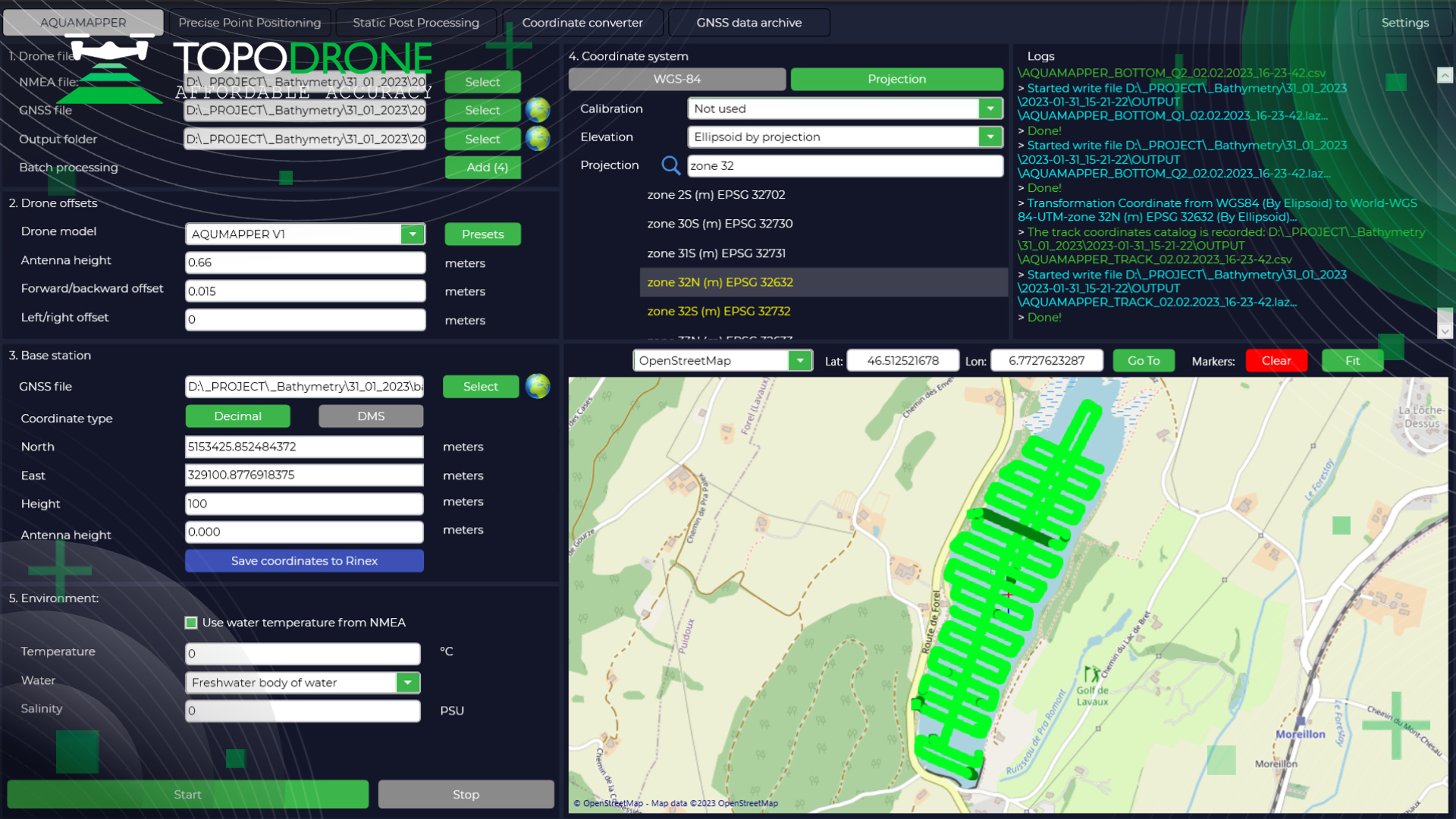Click globe icon beside Output folder

pos(538,139)
